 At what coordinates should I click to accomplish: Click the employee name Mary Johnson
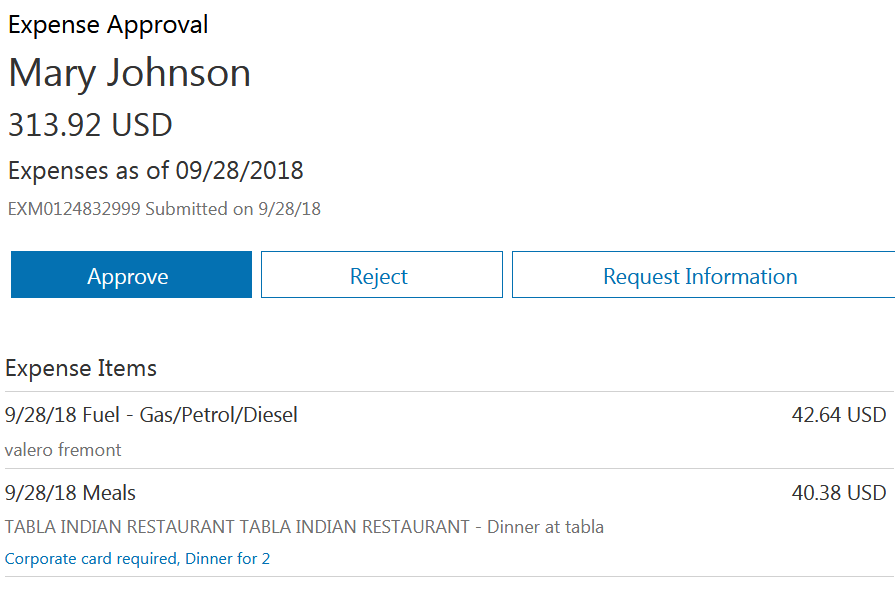click(x=130, y=73)
